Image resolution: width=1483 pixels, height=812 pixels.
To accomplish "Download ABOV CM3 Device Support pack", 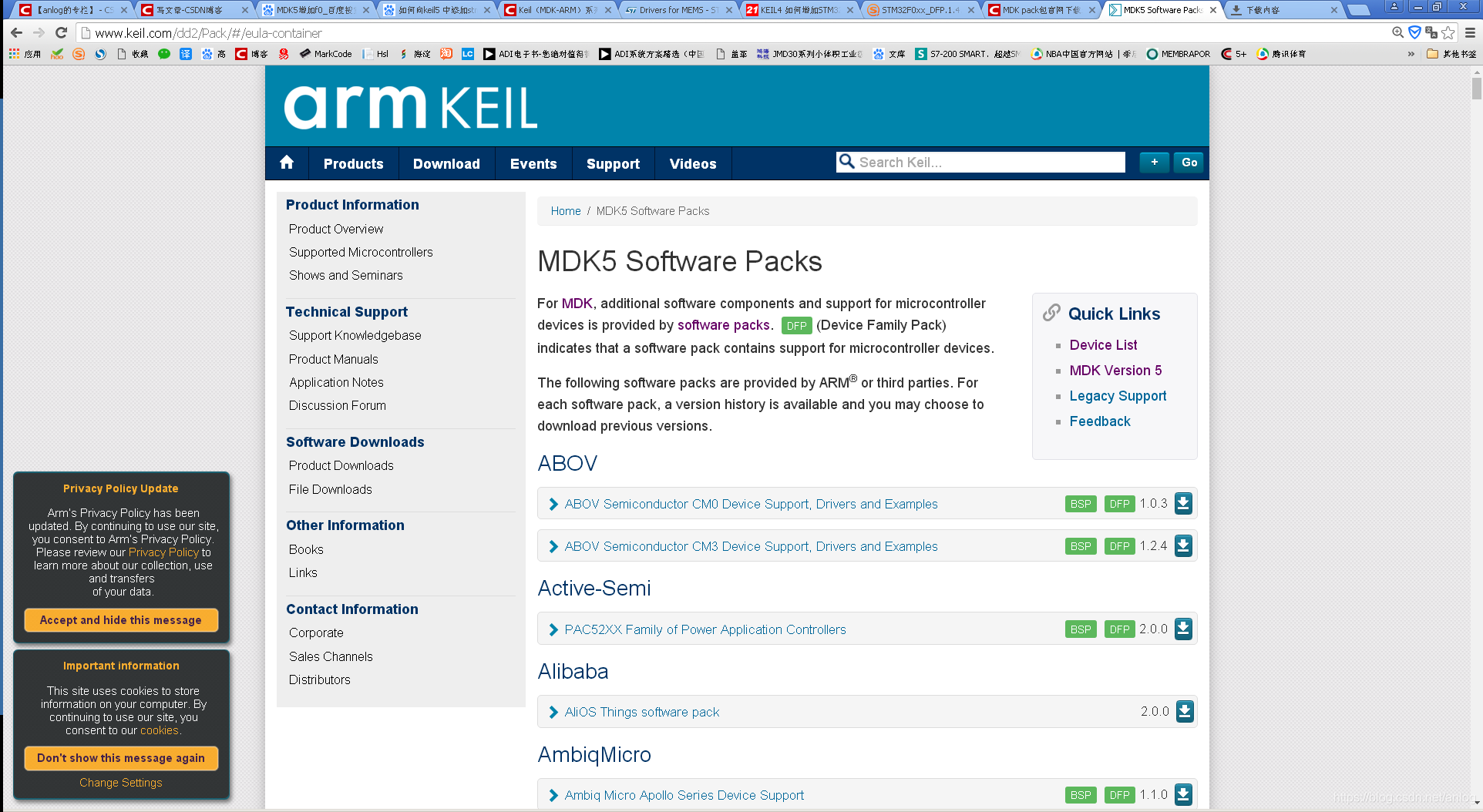I will (1183, 546).
